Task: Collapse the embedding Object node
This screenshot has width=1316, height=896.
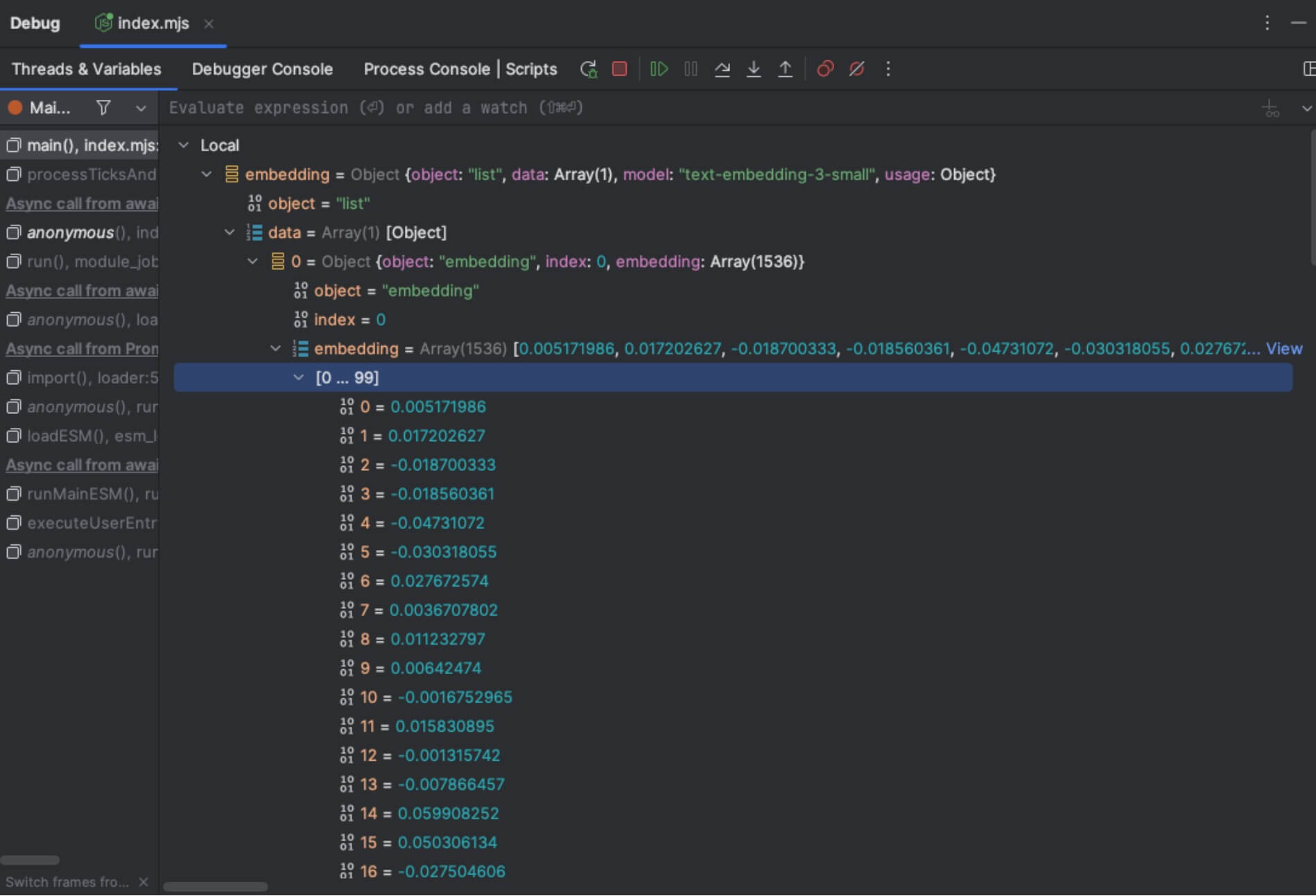Action: tap(207, 174)
